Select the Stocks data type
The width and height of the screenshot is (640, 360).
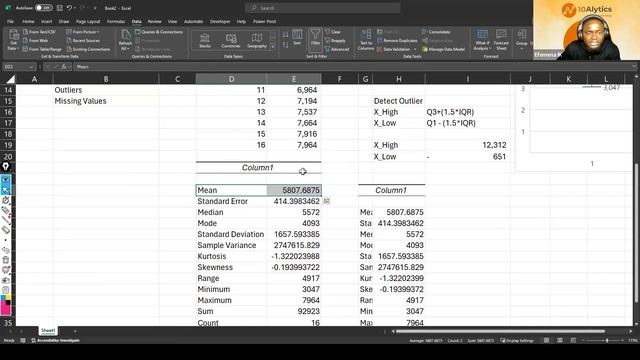[205, 41]
